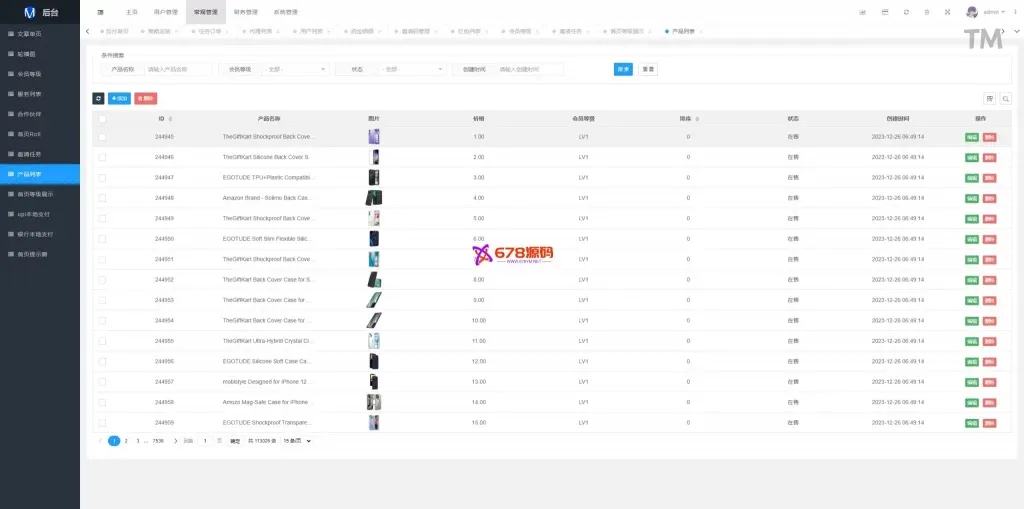1024x509 pixels.
Task: Check the checkbox for row ID 244950
Action: 102,239
